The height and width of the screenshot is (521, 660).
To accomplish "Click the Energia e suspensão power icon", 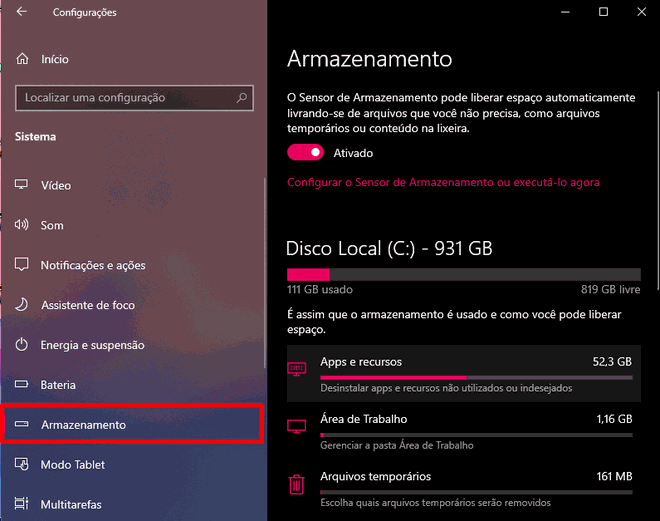I will [21, 345].
